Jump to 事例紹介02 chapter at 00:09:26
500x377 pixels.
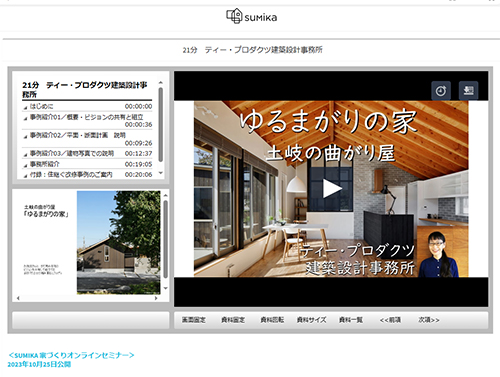click(x=88, y=139)
